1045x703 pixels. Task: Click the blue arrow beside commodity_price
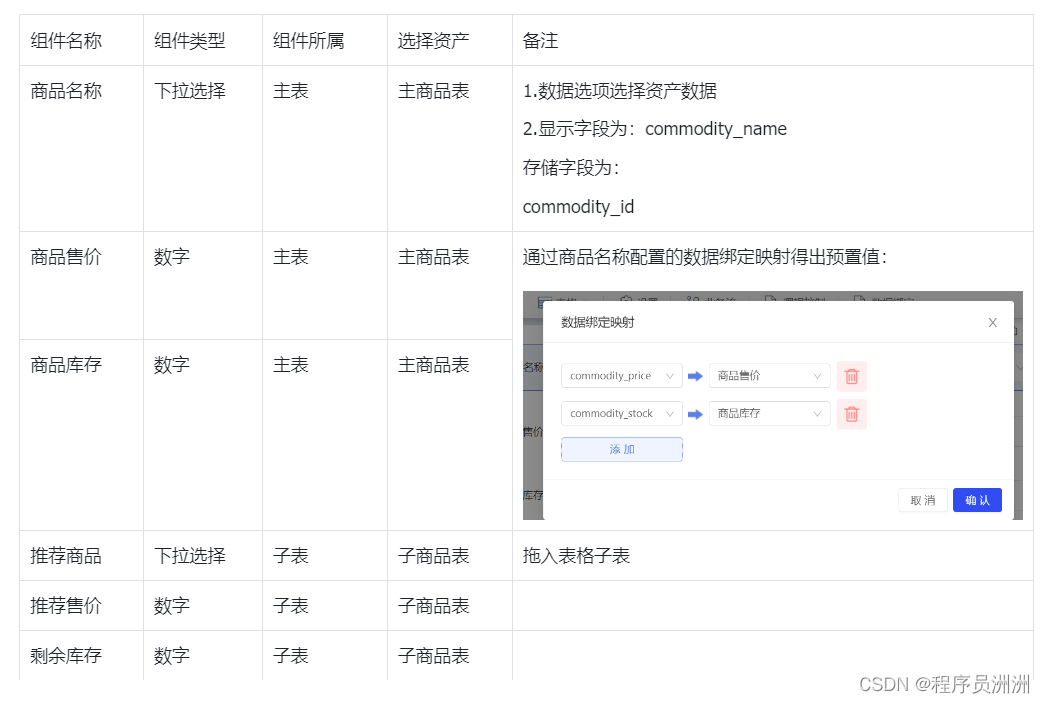point(696,376)
